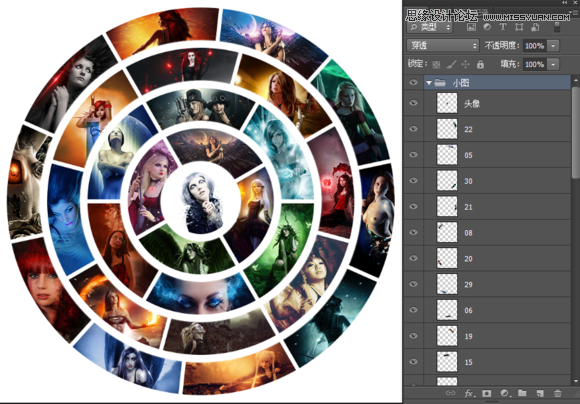
Task: Click thumbnail of layer 20
Action: pos(447,258)
